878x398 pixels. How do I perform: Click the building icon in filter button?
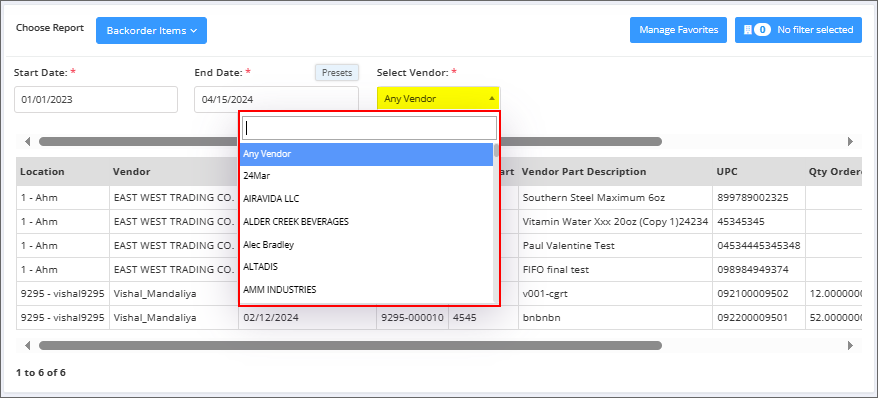pyautogui.click(x=747, y=30)
